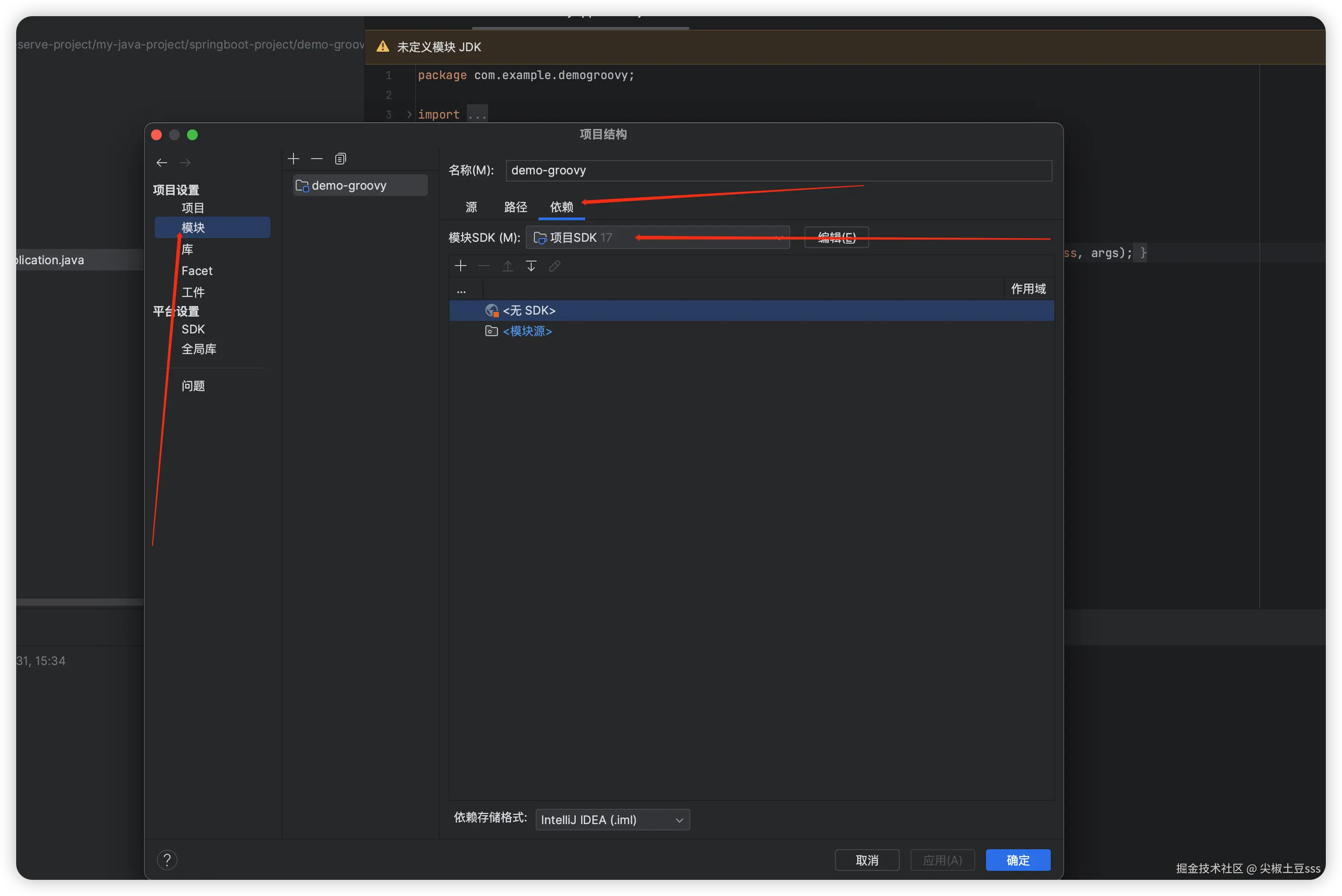The width and height of the screenshot is (1342, 896).
Task: Click the warning icon beside 未定义模块 JDK
Action: coord(383,47)
